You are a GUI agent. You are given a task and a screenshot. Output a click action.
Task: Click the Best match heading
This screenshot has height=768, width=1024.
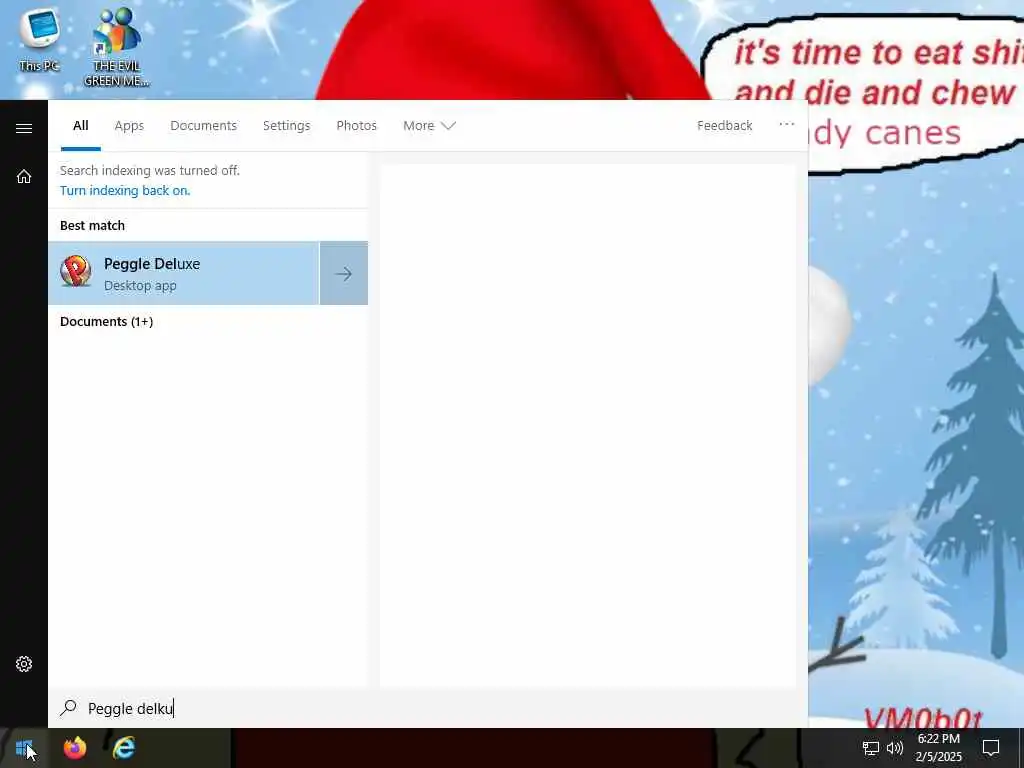[x=92, y=225]
